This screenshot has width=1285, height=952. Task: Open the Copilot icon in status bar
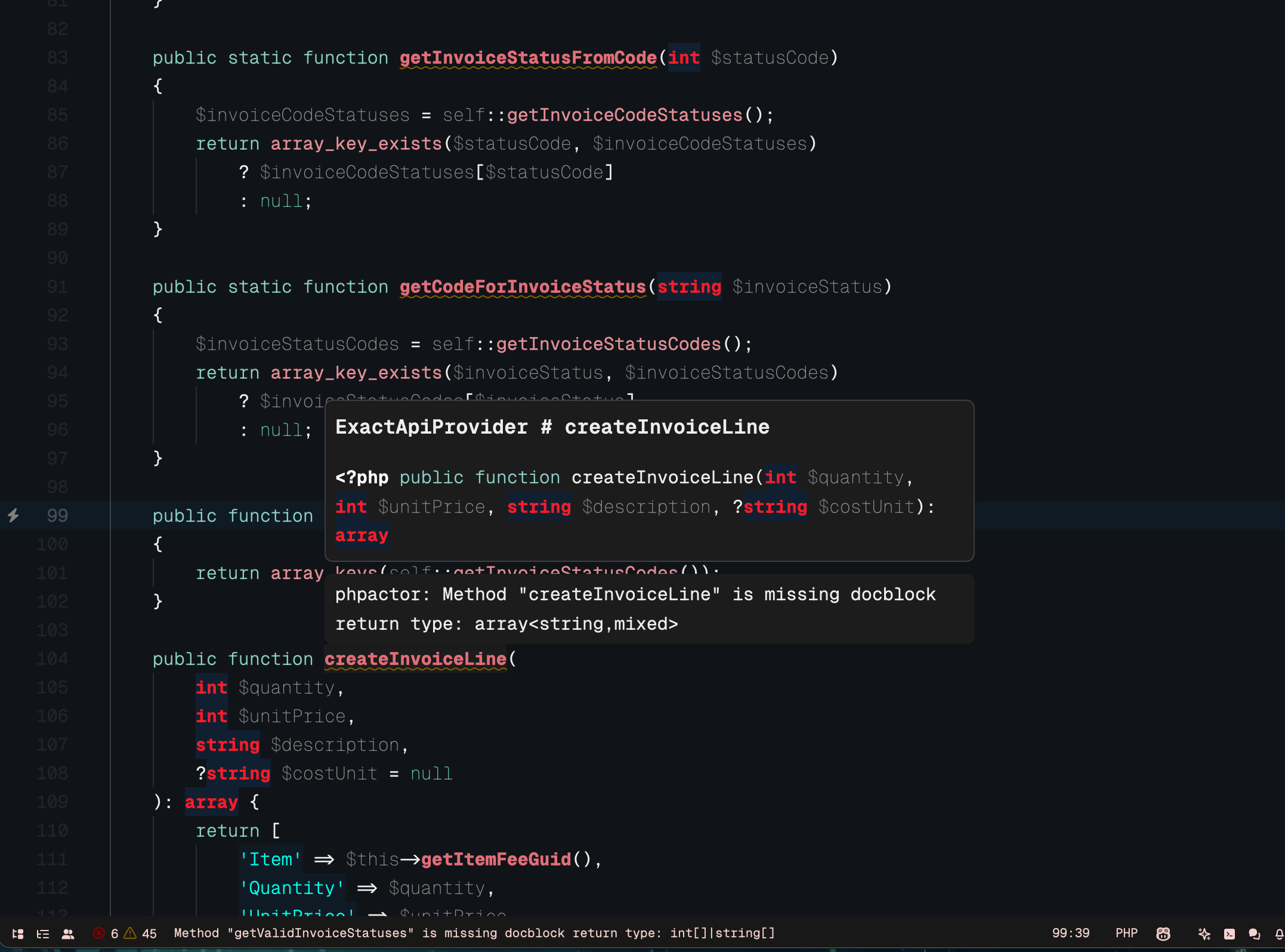point(1163,934)
